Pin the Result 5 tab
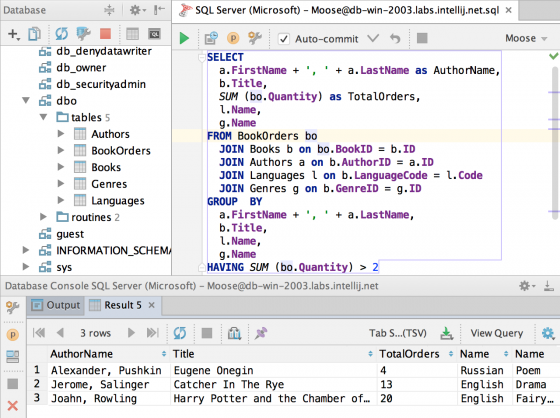Image resolution: width=560 pixels, height=418 pixels. tap(261, 333)
